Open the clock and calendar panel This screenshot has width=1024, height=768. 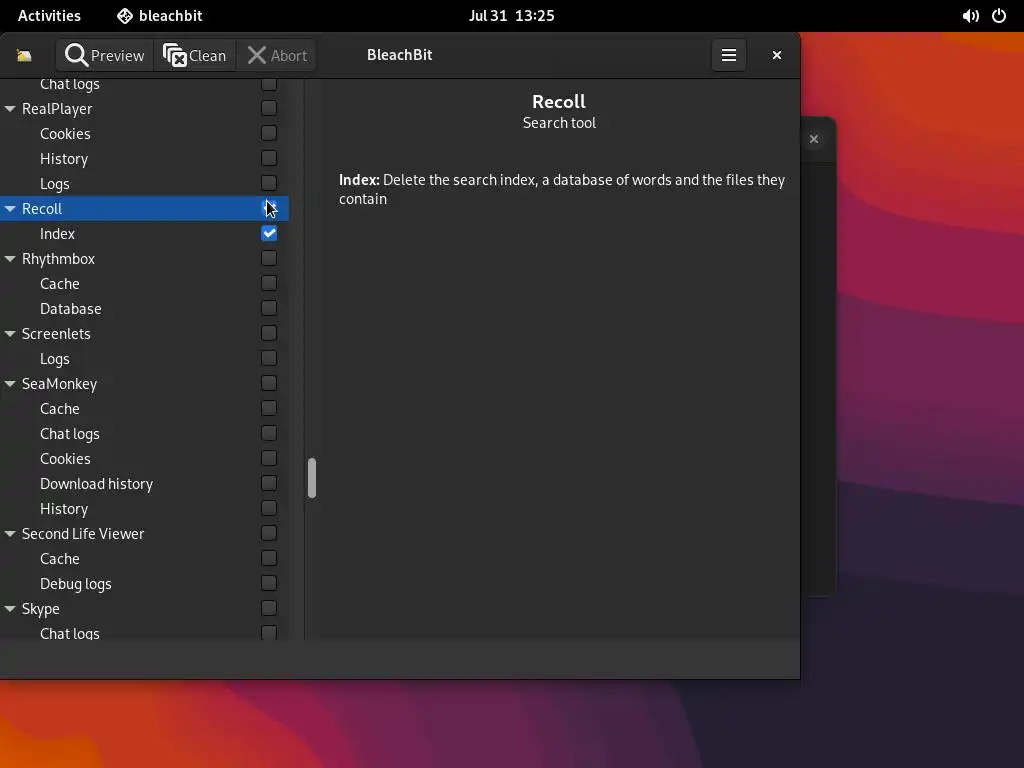[x=511, y=16]
